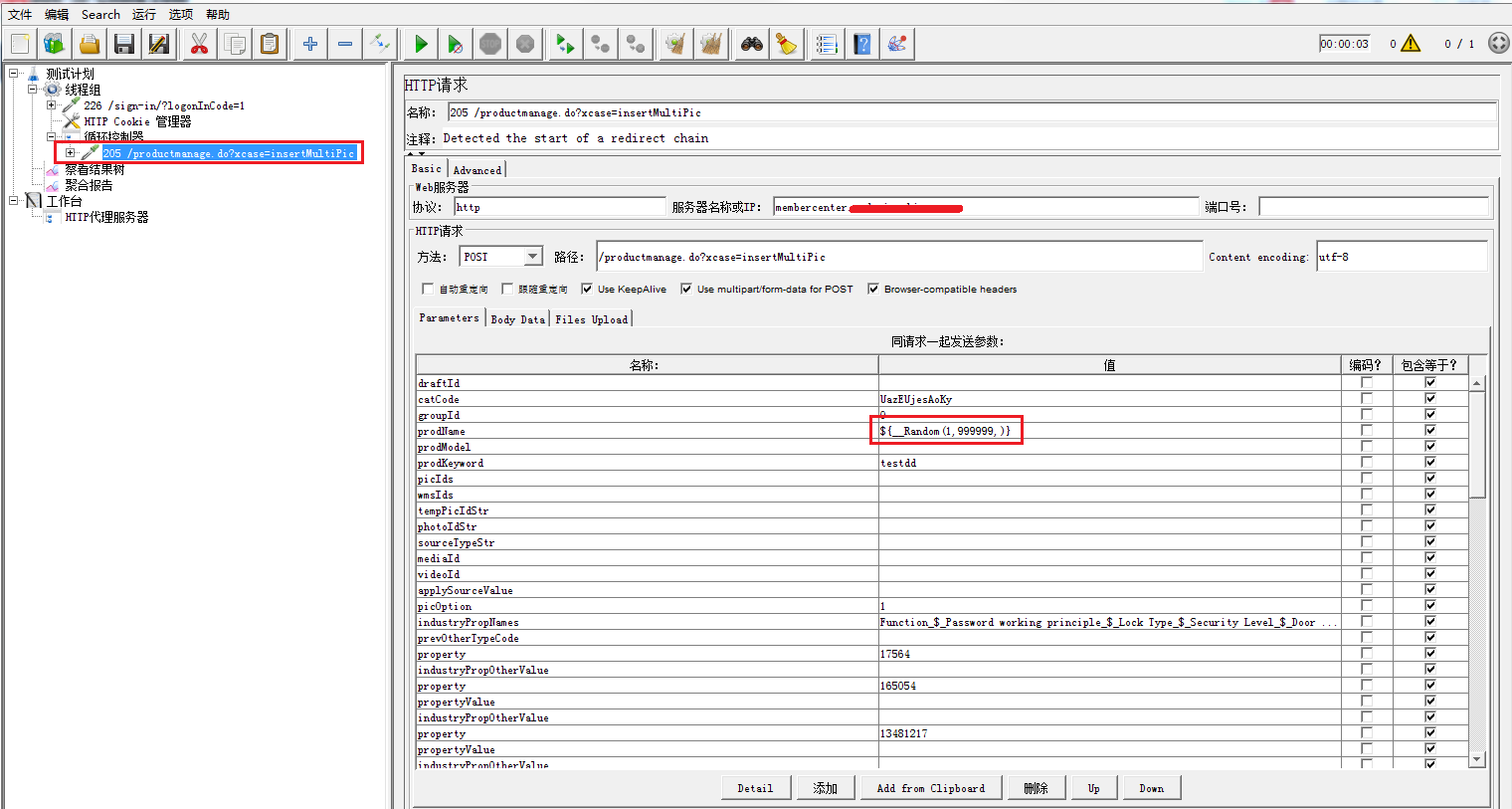
Task: Click the Open file folder icon
Action: (x=90, y=44)
